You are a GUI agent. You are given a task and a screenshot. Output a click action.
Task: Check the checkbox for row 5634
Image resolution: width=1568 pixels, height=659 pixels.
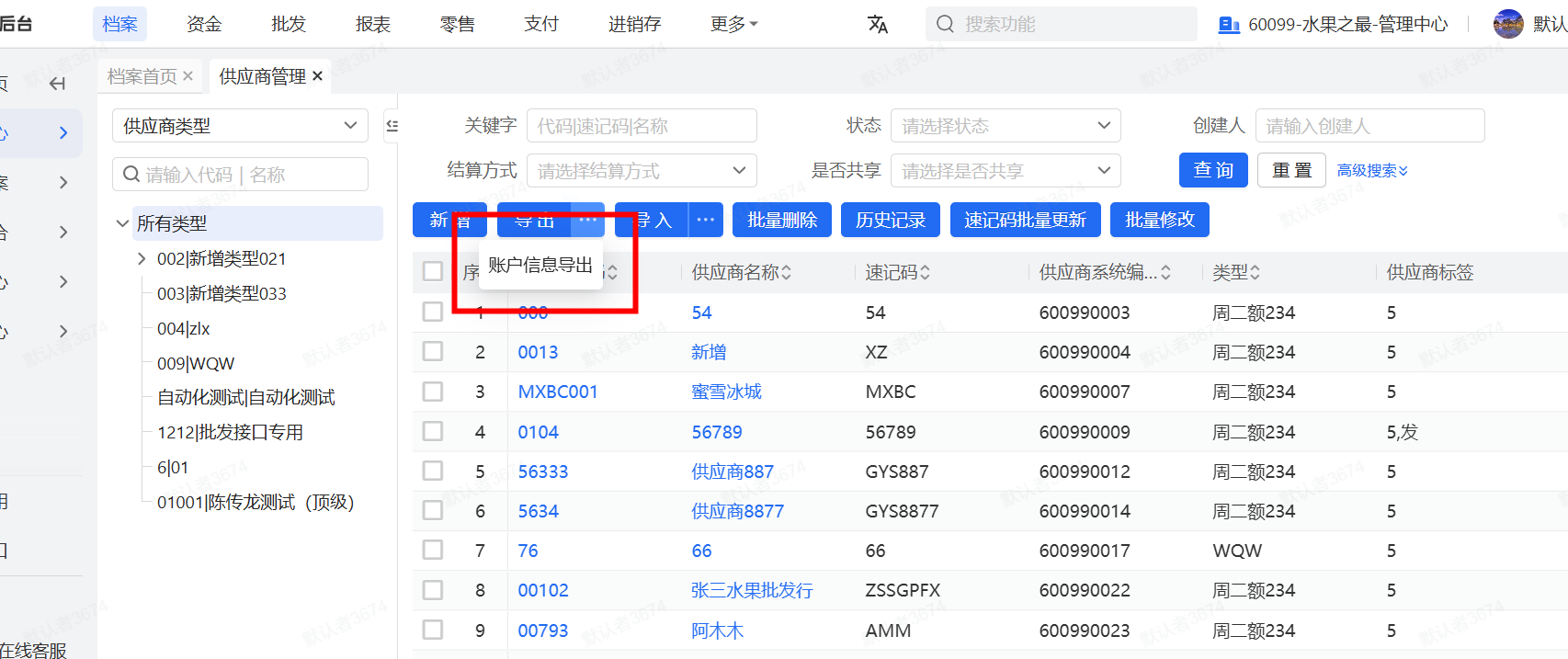(x=433, y=510)
